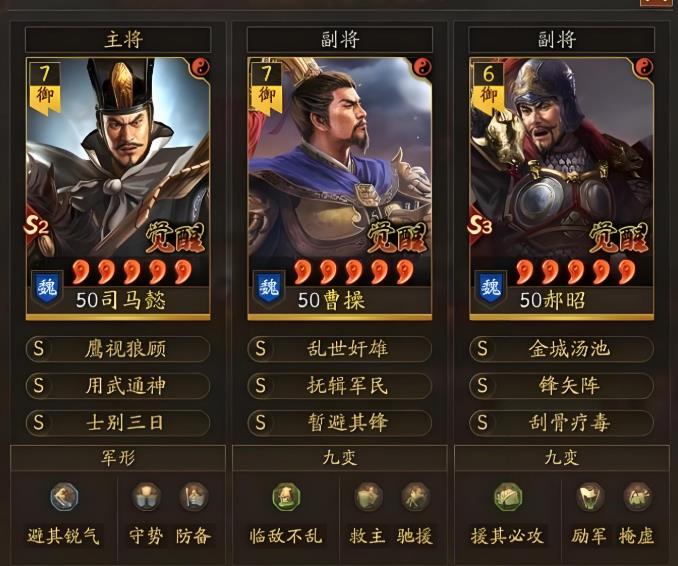Image resolution: width=678 pixels, height=566 pixels.
Task: Open the 士别三日 skill slot
Action: [x=118, y=422]
